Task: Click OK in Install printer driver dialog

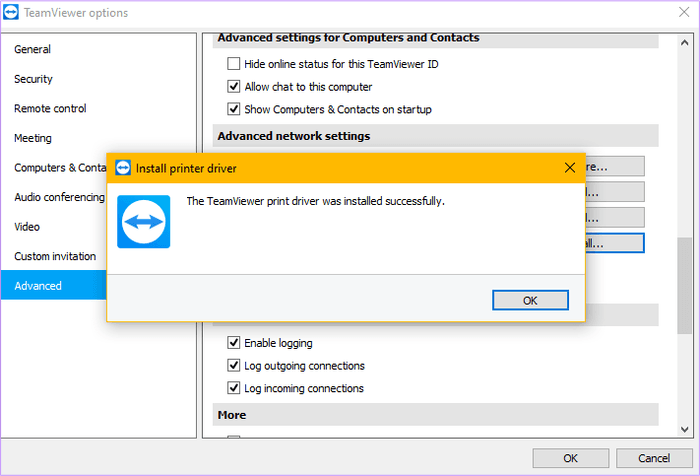Action: [x=530, y=300]
